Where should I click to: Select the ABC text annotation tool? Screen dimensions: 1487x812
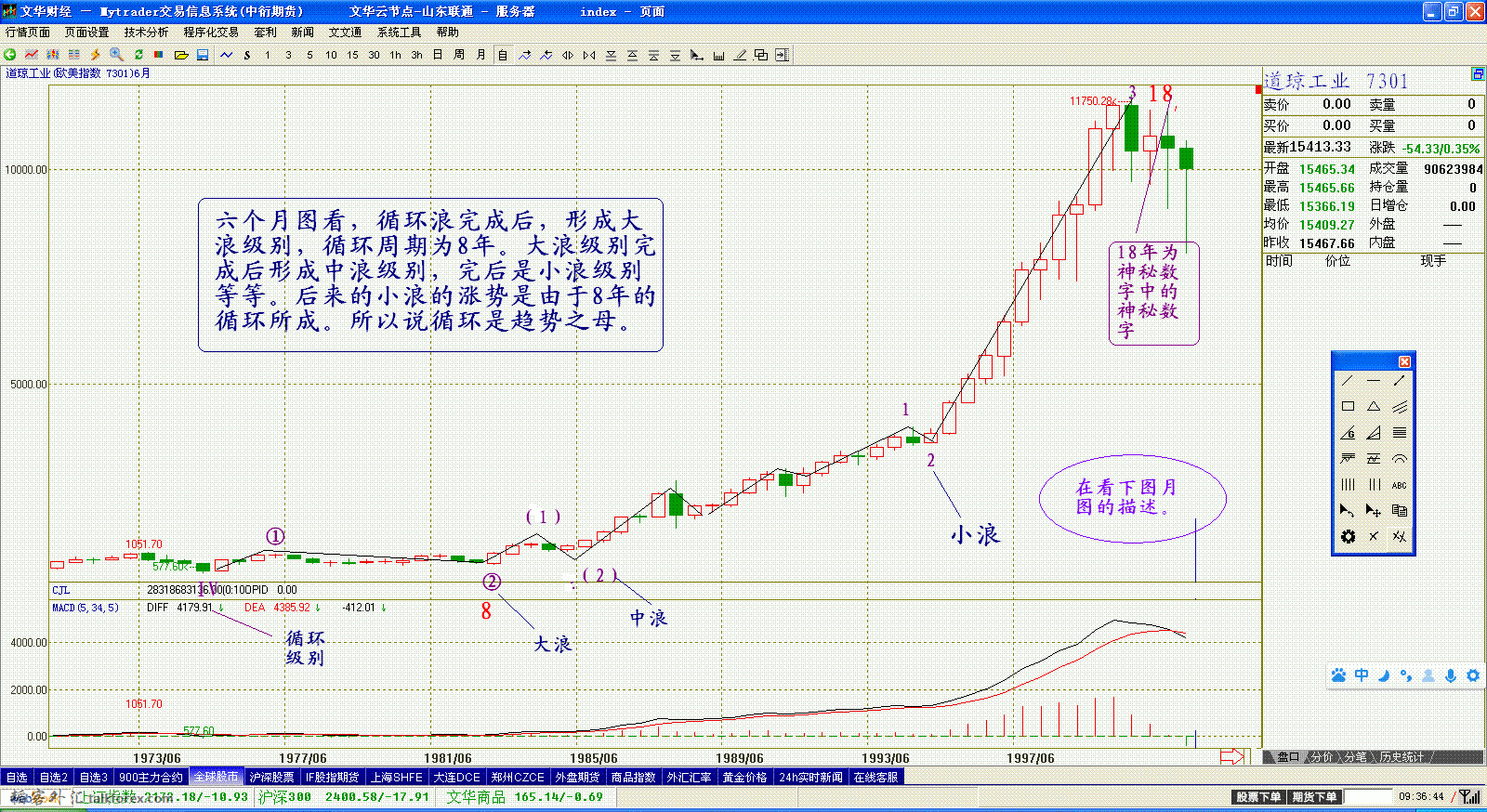(1400, 485)
